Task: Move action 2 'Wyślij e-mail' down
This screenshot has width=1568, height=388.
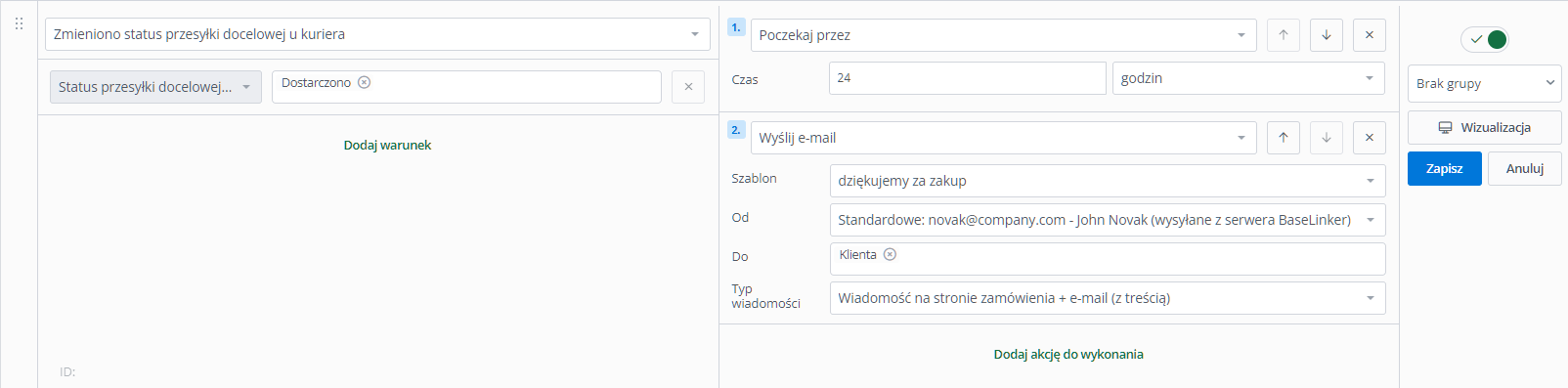Action: click(x=1327, y=138)
